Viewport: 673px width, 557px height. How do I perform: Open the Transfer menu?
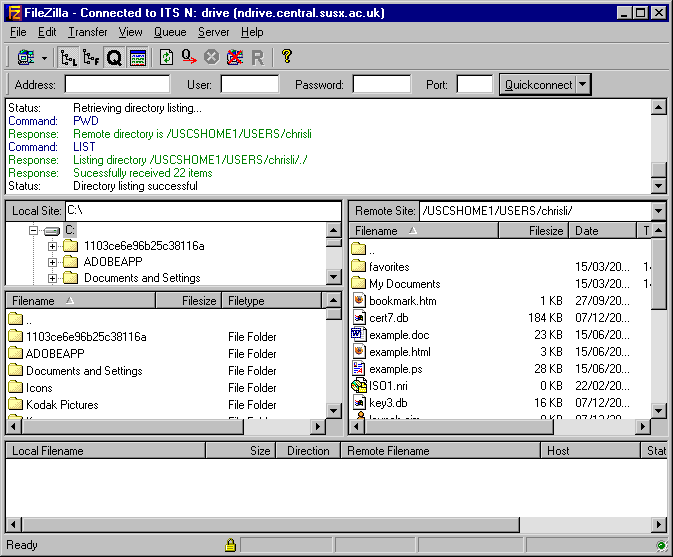pos(88,32)
